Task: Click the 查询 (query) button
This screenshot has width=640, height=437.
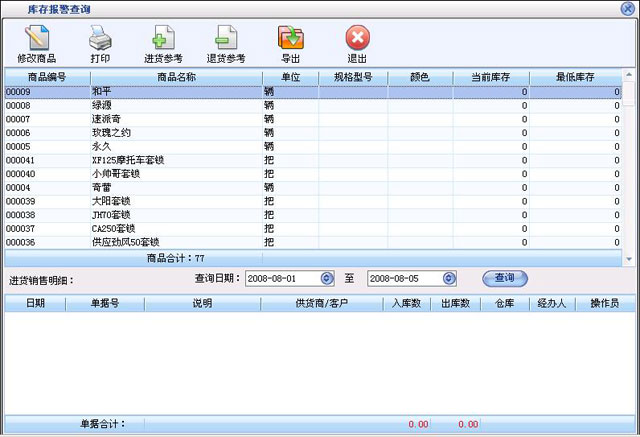Action: point(504,279)
